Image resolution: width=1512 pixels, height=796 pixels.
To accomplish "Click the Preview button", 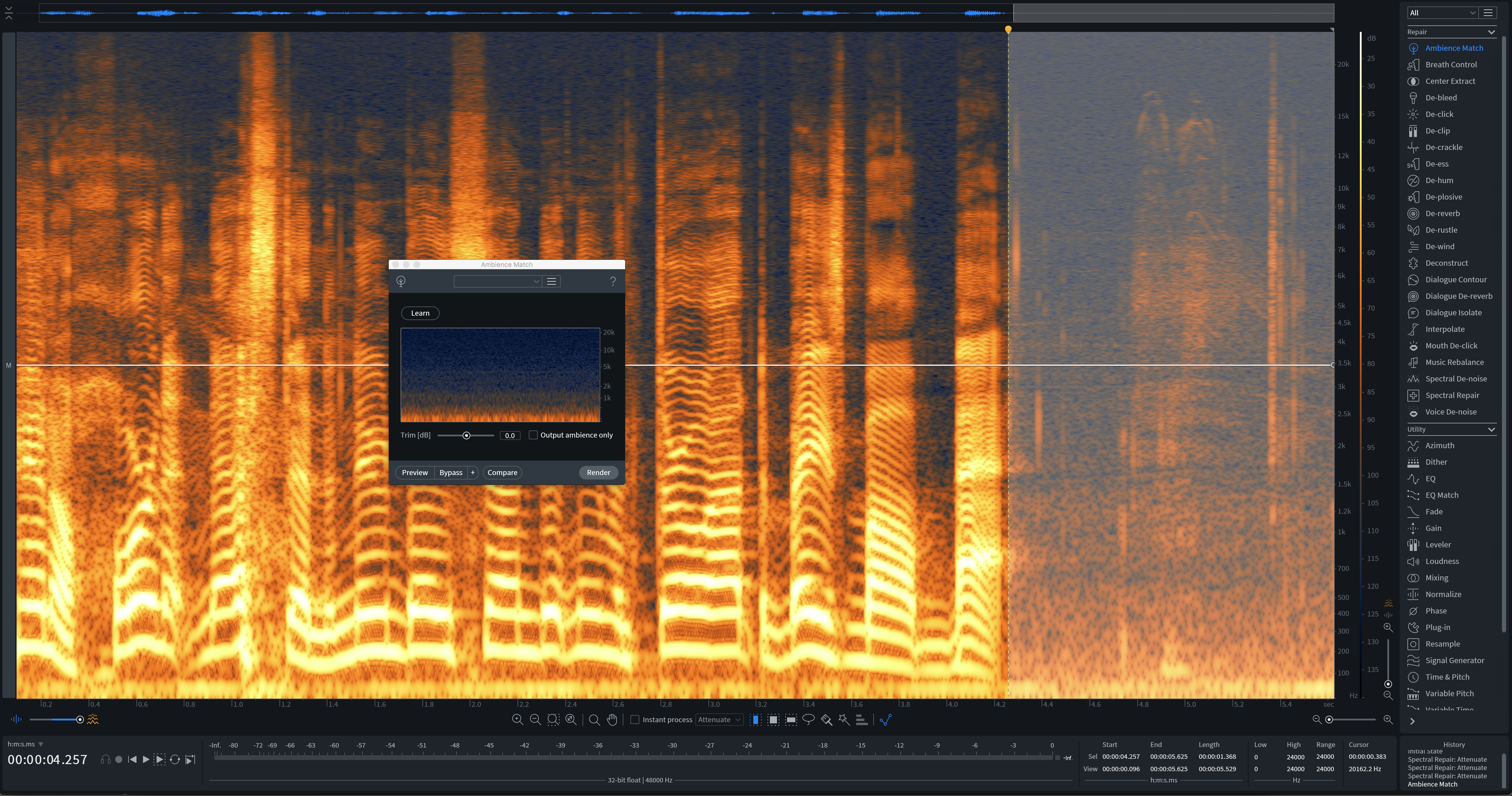I will click(415, 473).
